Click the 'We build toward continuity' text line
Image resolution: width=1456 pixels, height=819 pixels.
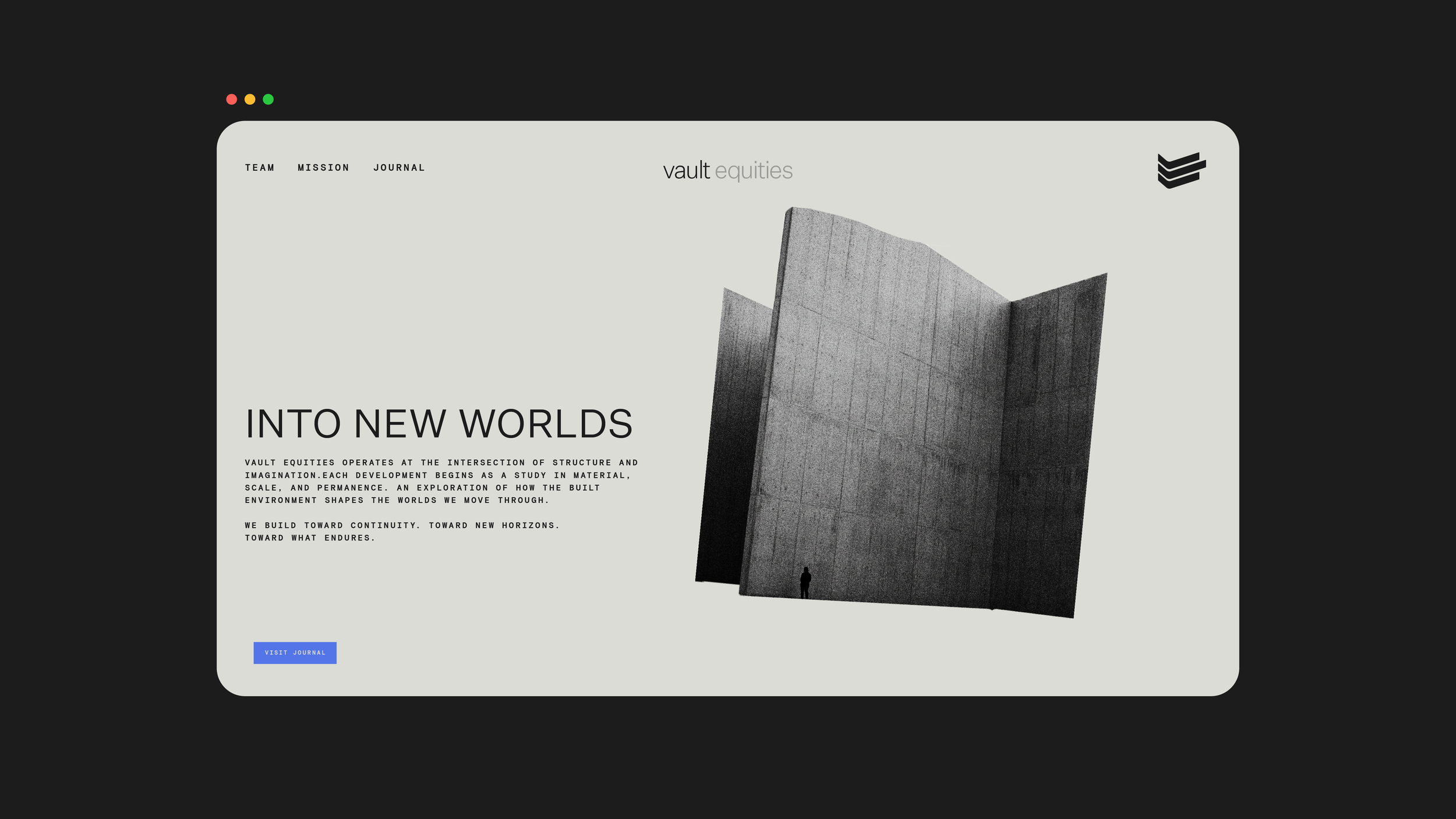[x=402, y=525]
